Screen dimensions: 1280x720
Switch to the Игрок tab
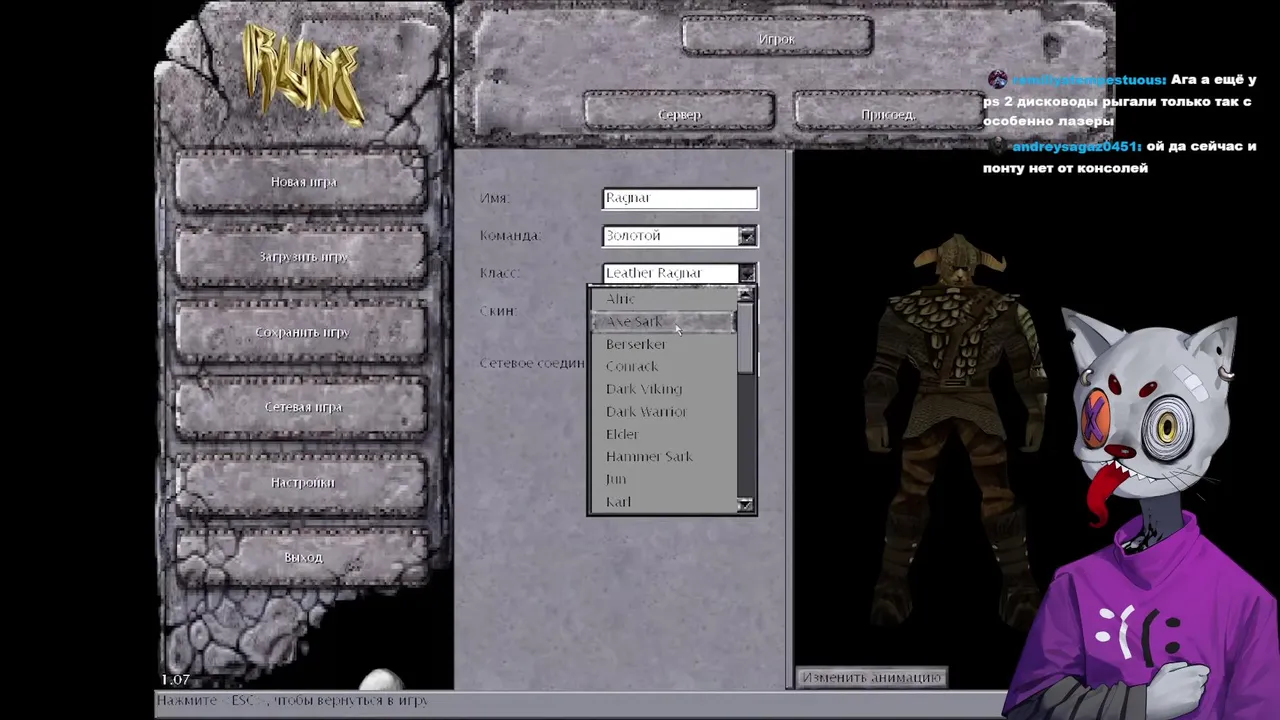coord(777,39)
